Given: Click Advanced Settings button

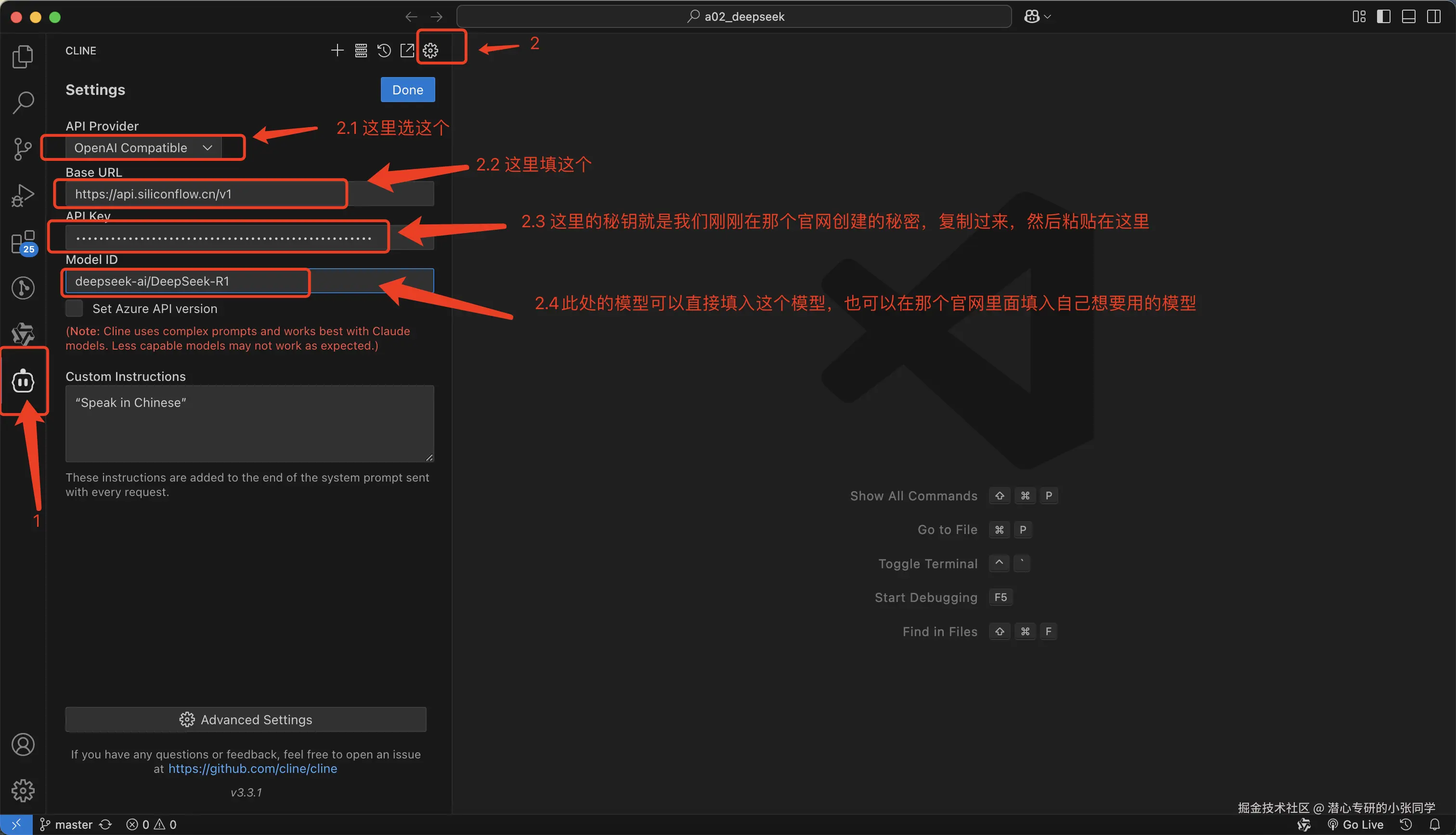Looking at the screenshot, I should (246, 719).
